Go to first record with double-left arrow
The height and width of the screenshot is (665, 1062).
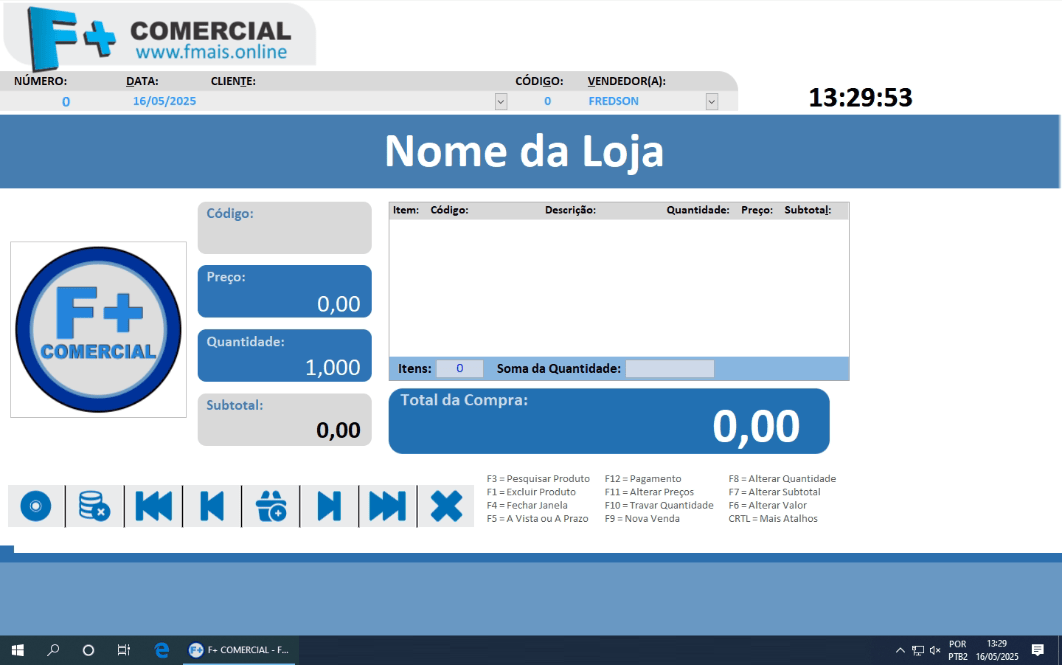(x=153, y=507)
